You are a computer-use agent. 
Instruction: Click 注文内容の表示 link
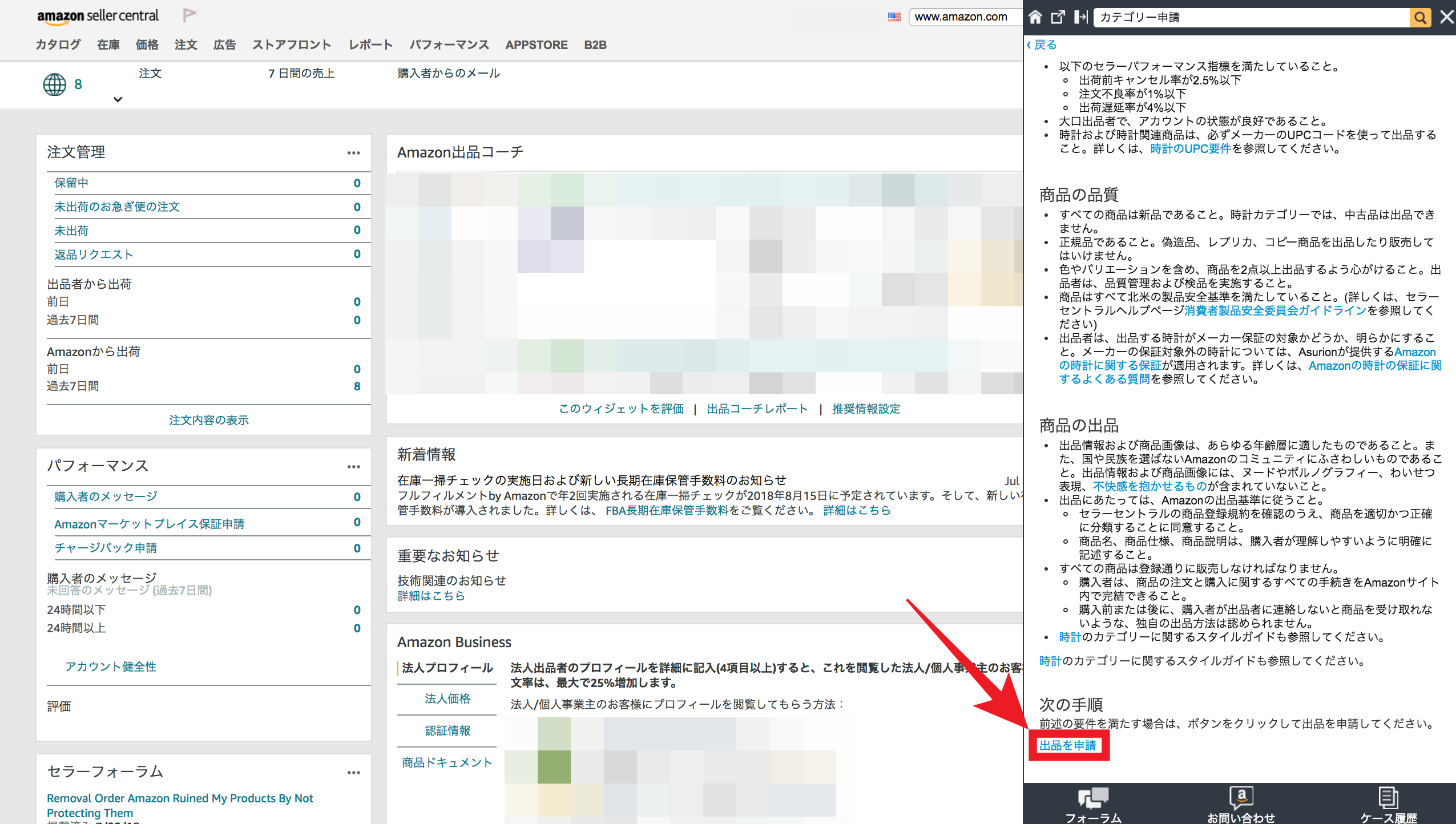tap(209, 421)
